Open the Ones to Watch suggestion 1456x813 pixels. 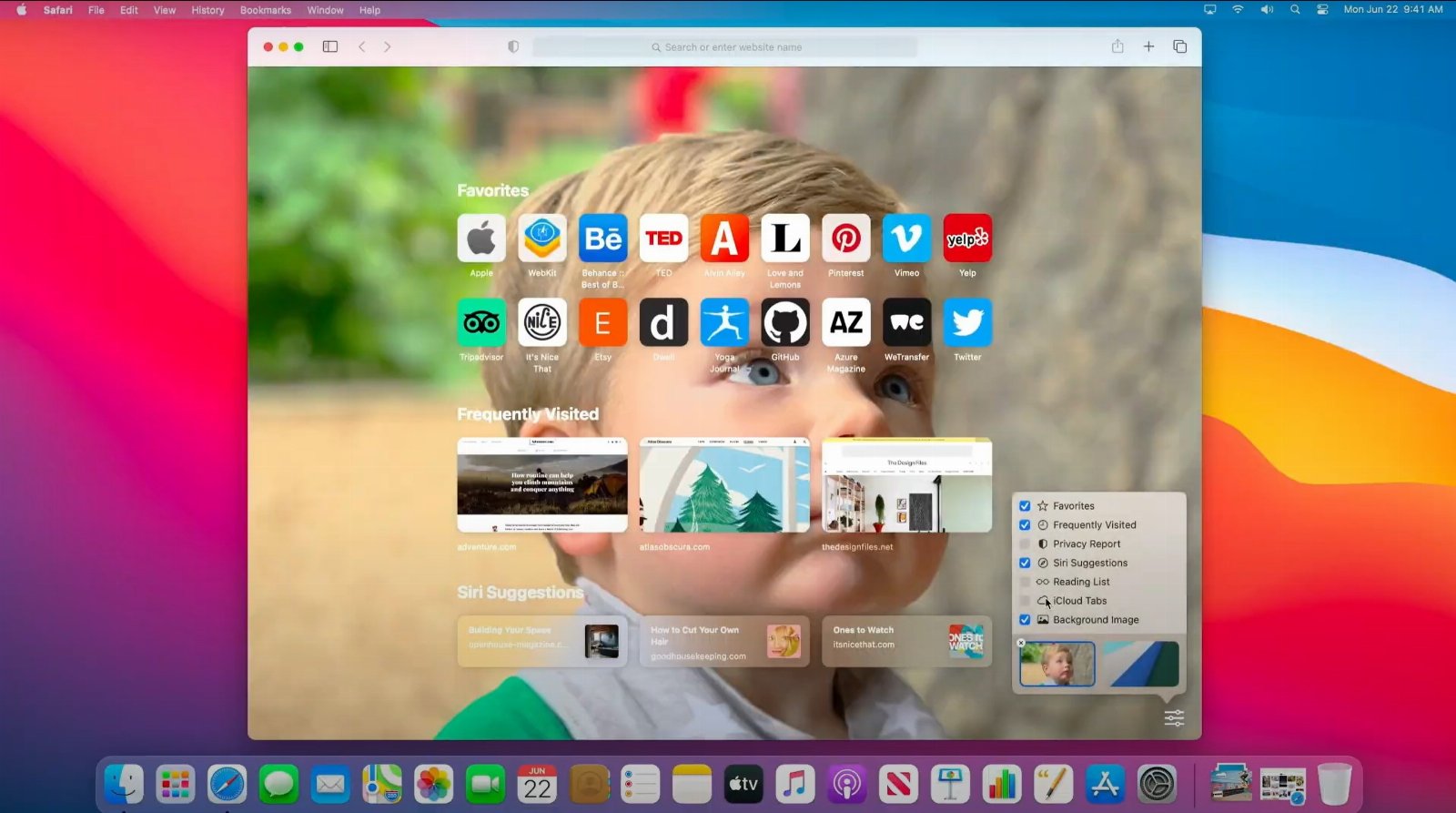click(x=907, y=642)
